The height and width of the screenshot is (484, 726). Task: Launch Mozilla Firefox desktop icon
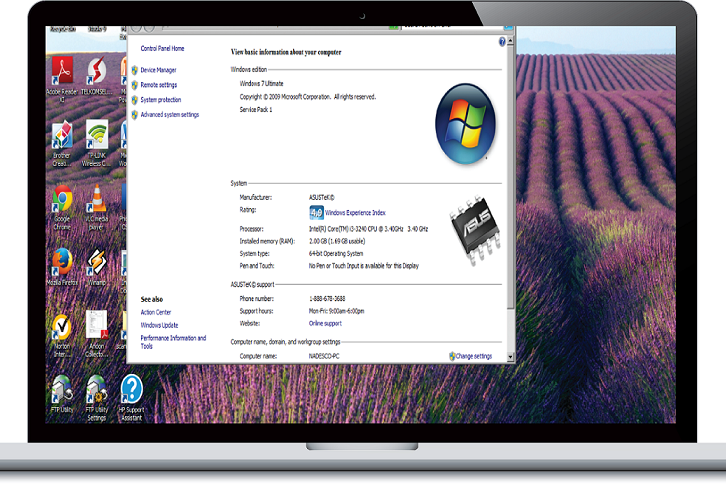[62, 263]
